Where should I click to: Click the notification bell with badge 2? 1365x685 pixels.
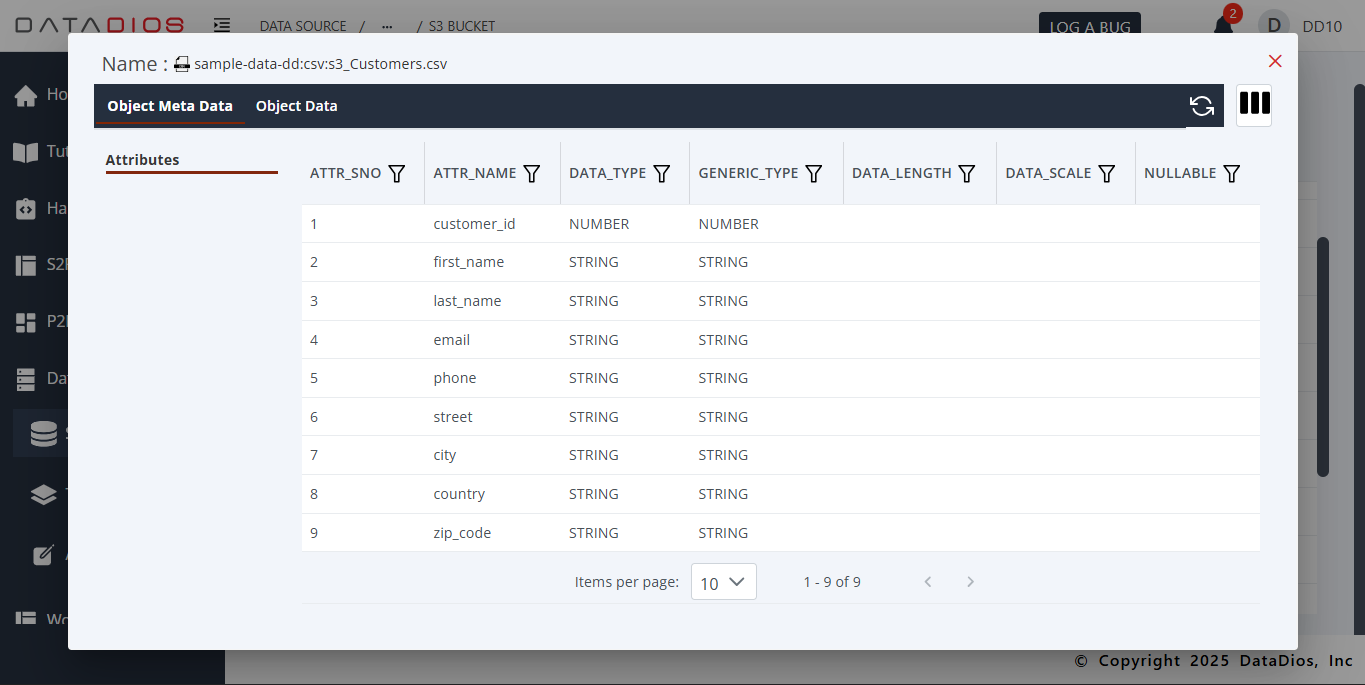[x=1222, y=25]
